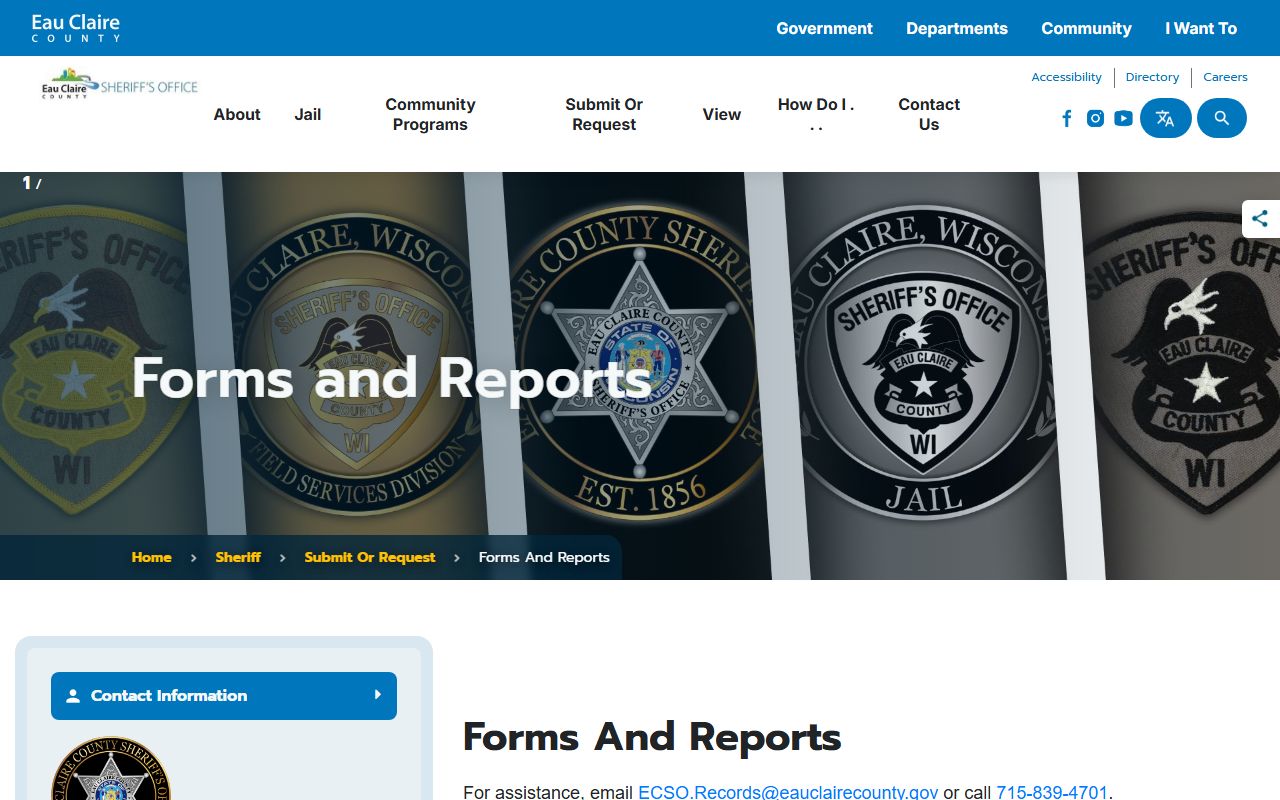1280x800 pixels.
Task: Click Forms And Reports breadcrumb text
Action: coord(544,557)
